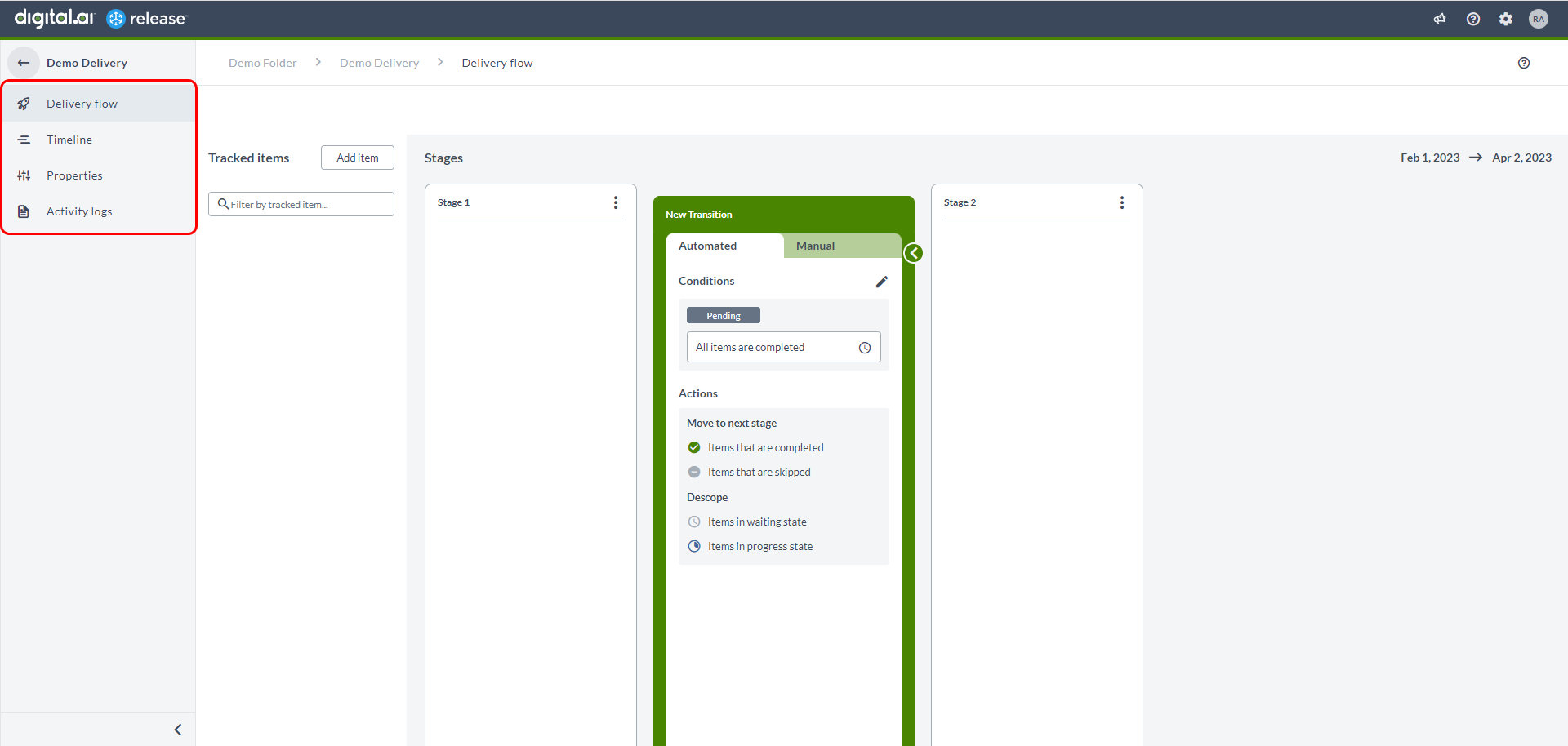Click the All items are completed condition
The width and height of the screenshot is (1568, 746).
pyautogui.click(x=784, y=347)
